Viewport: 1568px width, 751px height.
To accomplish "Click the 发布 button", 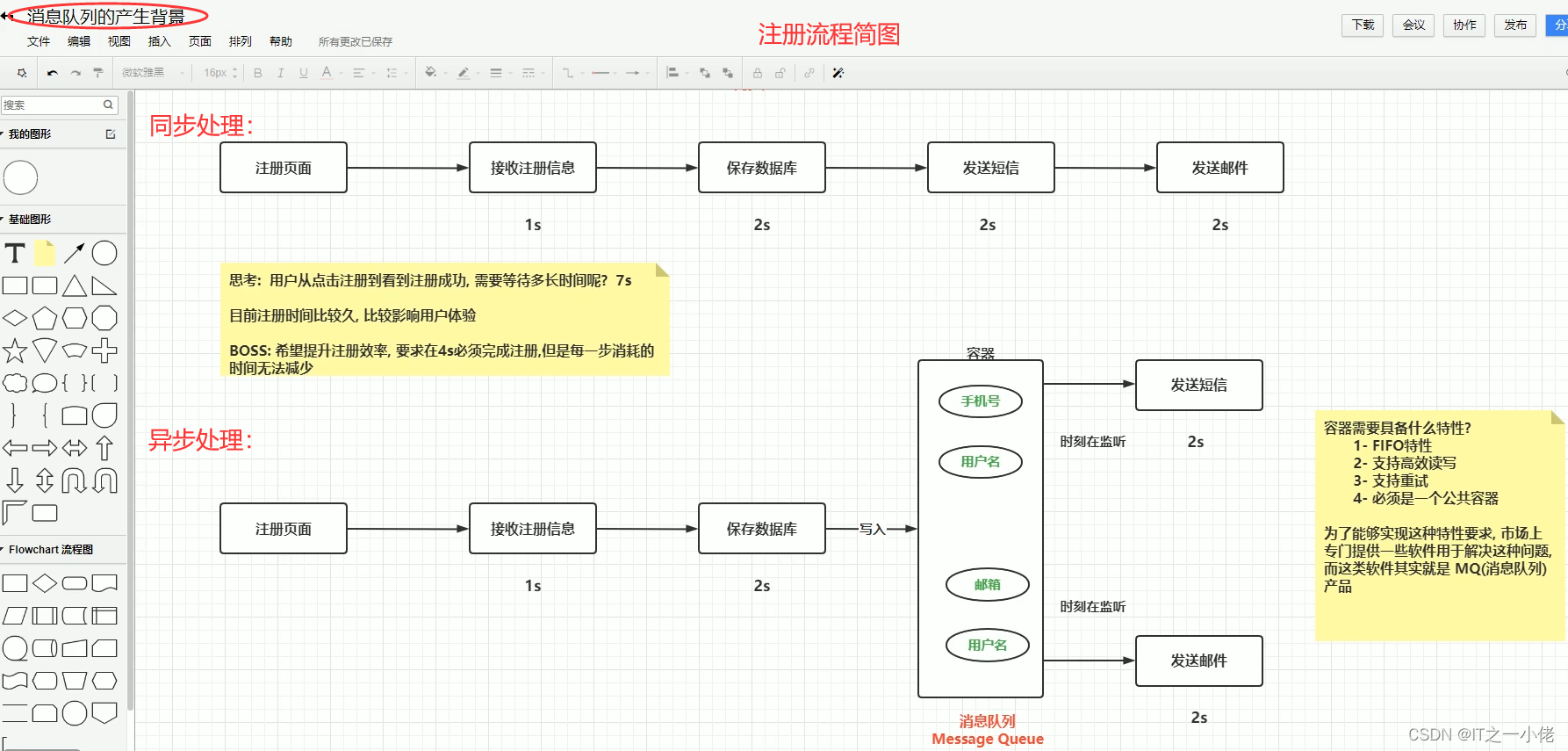I will click(x=1515, y=25).
